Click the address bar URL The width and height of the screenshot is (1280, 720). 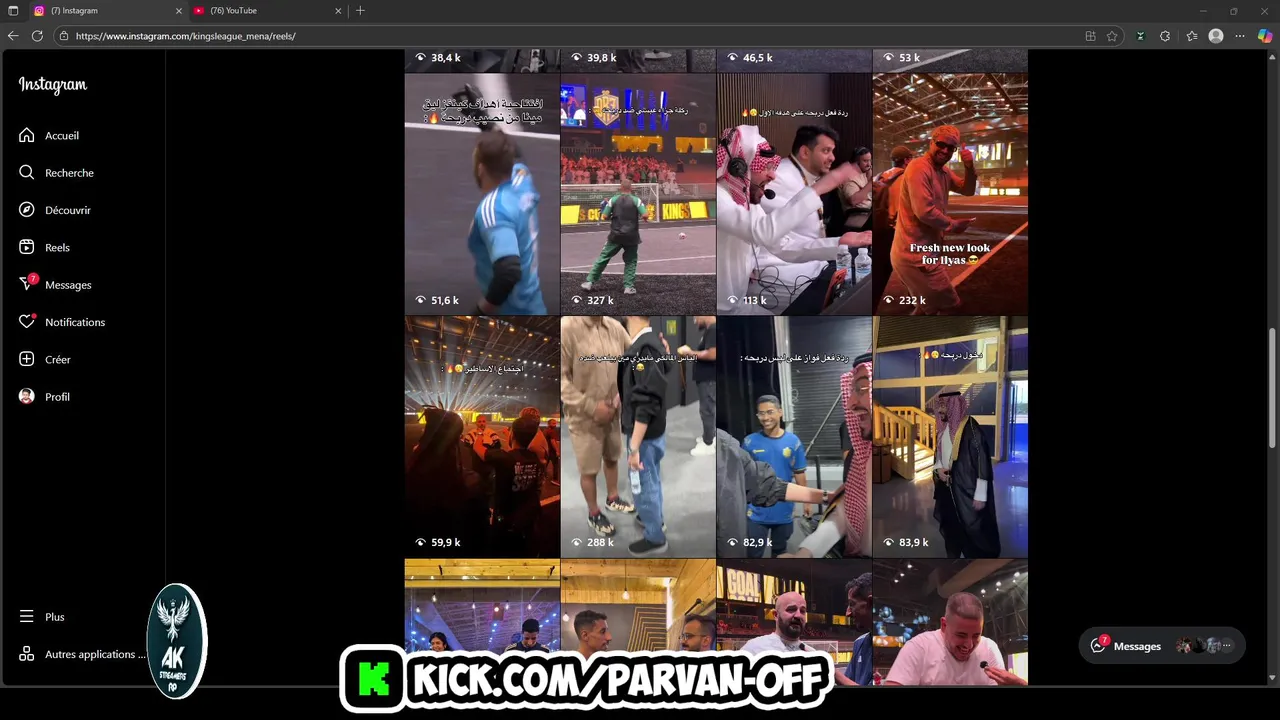pyautogui.click(x=186, y=36)
